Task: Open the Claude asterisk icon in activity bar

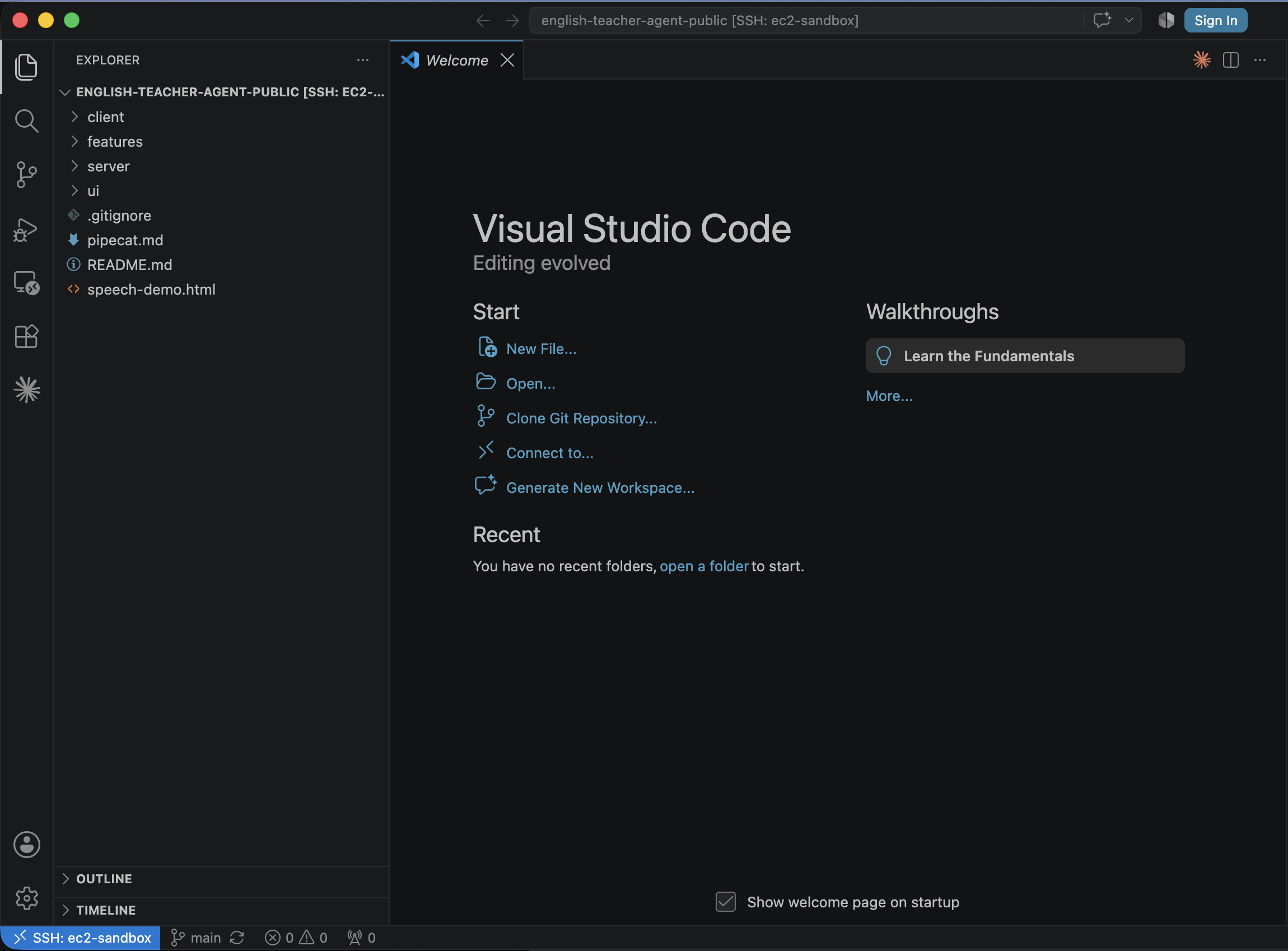Action: [x=26, y=390]
